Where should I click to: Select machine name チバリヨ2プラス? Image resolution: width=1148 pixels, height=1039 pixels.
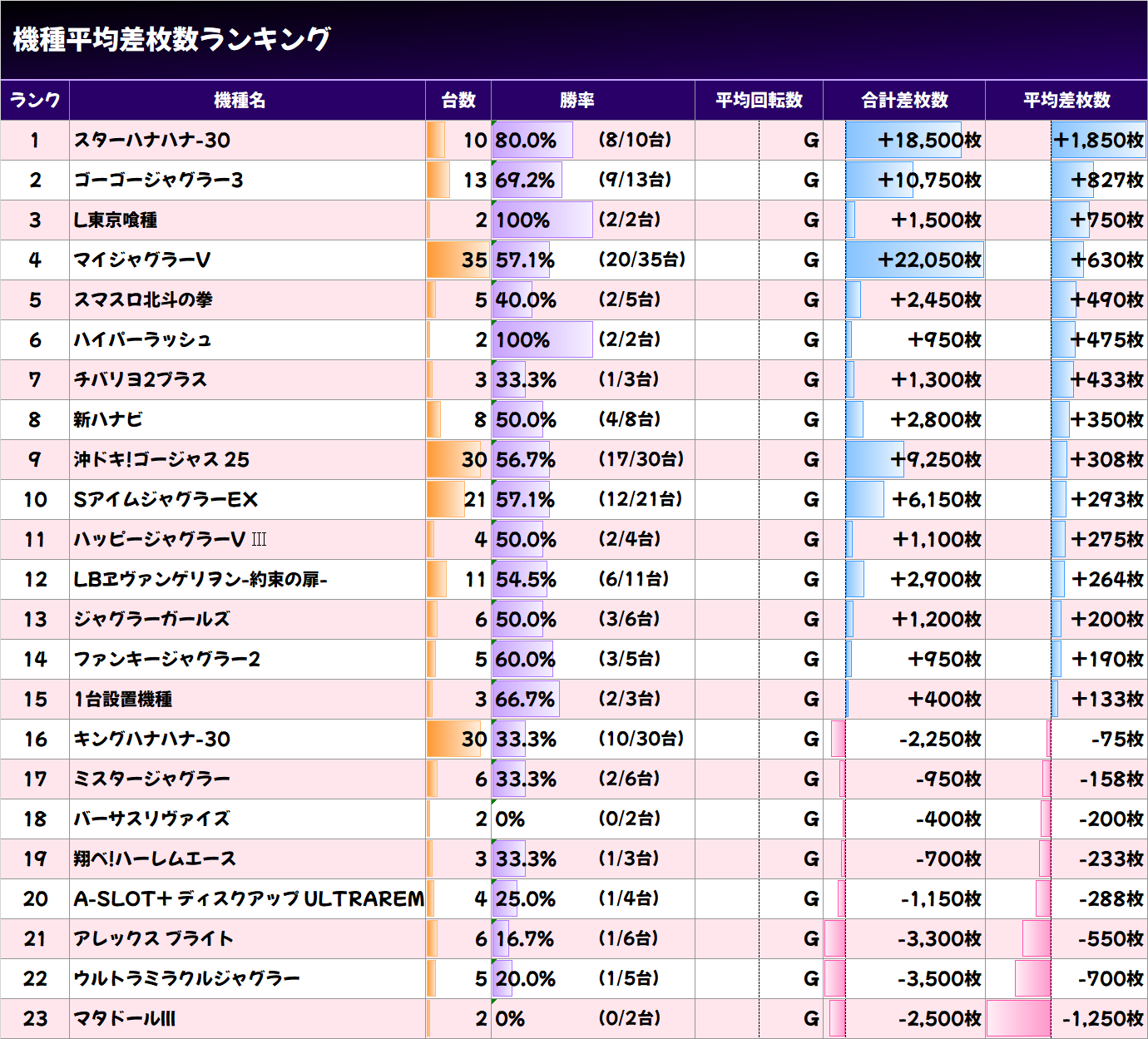tap(140, 380)
